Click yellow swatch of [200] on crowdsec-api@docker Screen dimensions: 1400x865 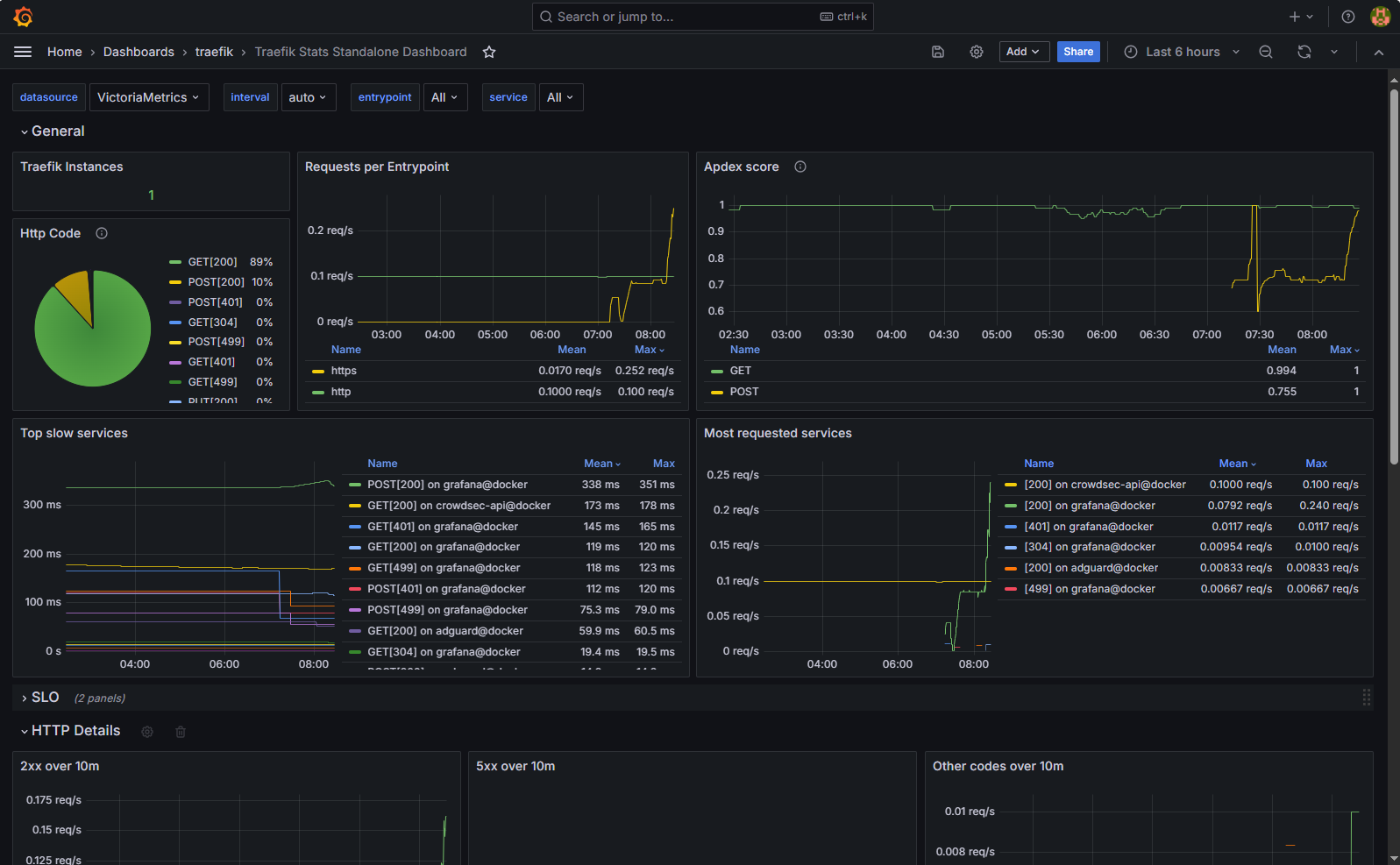[x=1011, y=485]
